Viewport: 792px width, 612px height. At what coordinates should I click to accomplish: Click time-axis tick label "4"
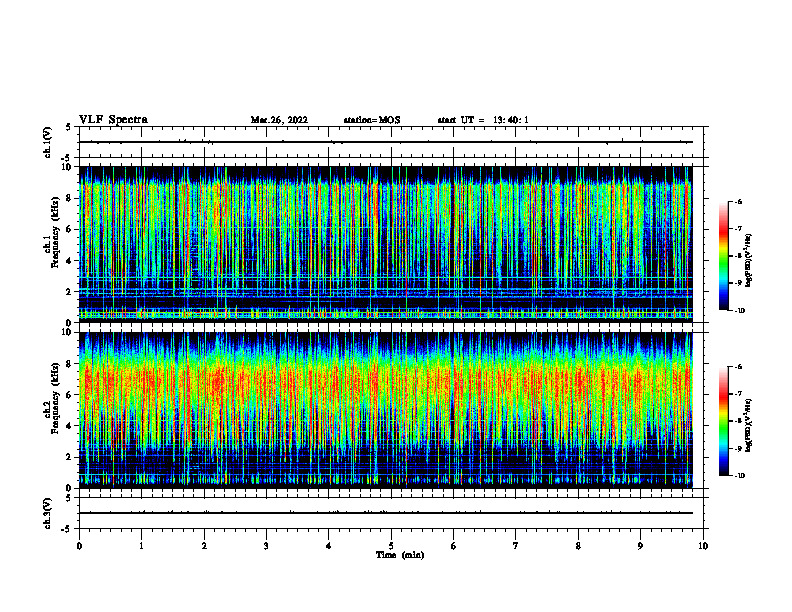point(329,546)
